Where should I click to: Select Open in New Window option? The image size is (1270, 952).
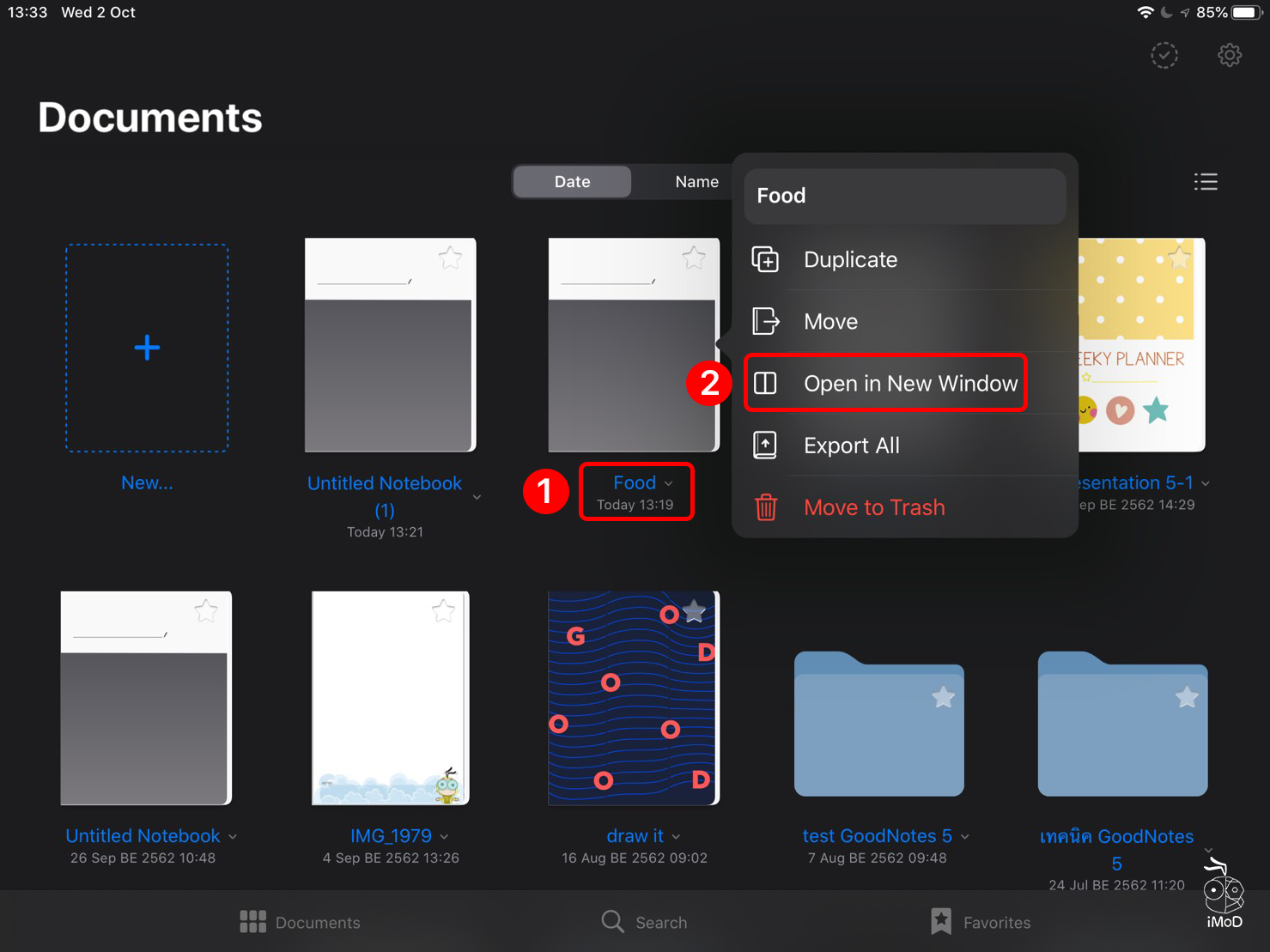tap(909, 384)
